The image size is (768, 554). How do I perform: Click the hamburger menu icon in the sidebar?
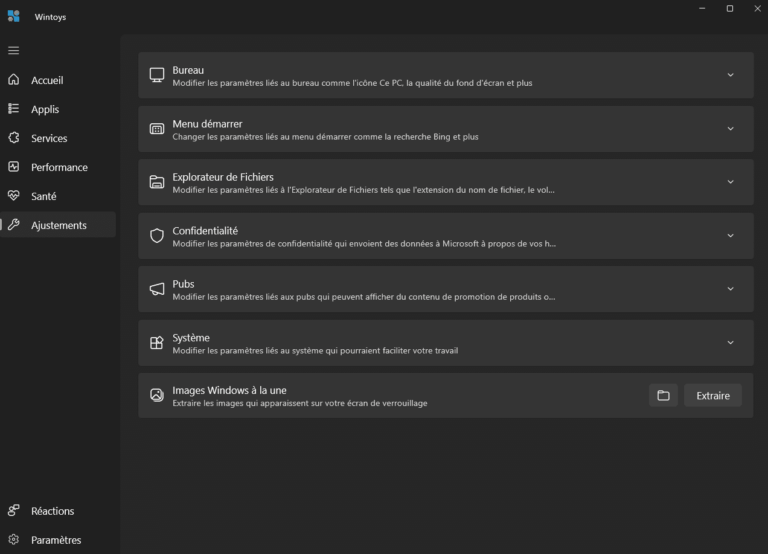13,50
